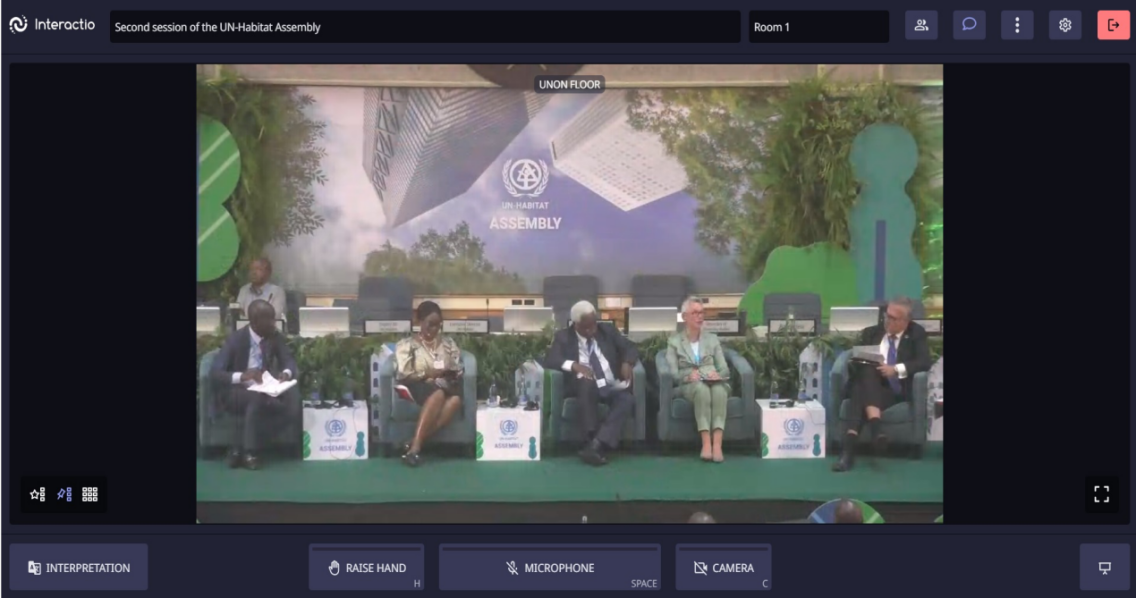Screen dimensions: 1136x598
Task: Select the pinned speakers view icon
Action: pyautogui.click(x=64, y=494)
